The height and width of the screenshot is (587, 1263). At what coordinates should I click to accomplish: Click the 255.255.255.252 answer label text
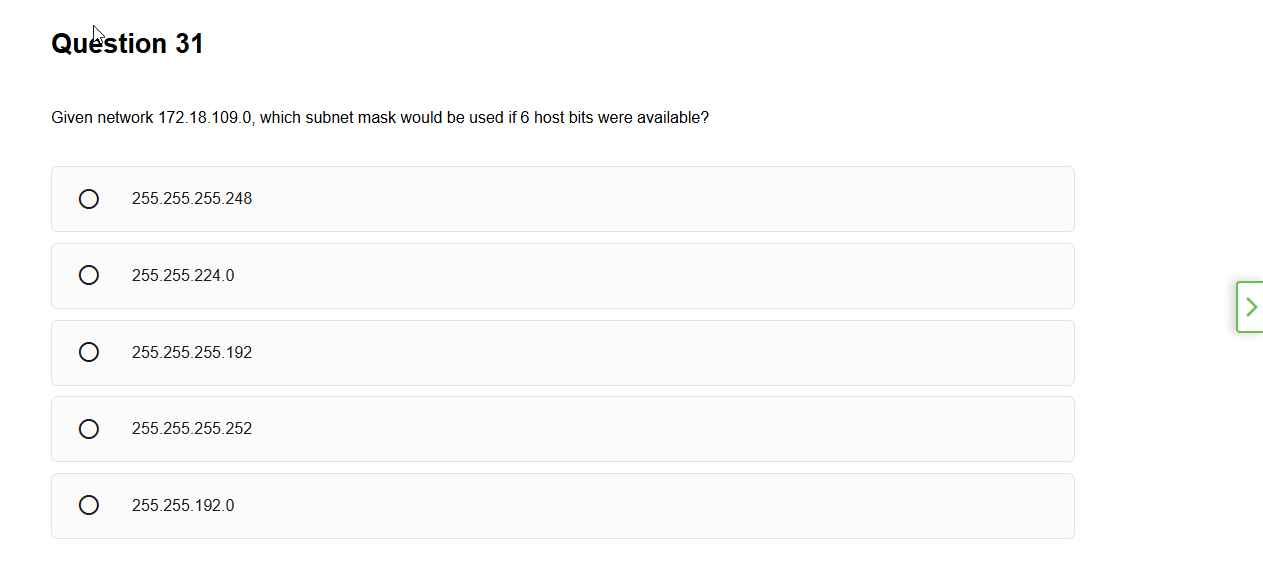(x=192, y=429)
